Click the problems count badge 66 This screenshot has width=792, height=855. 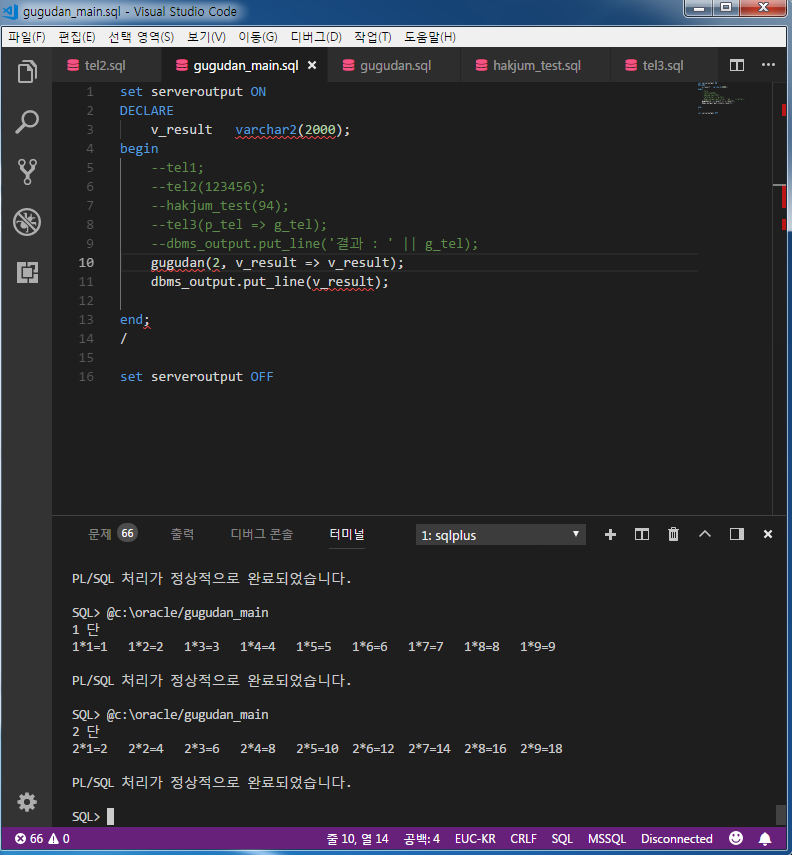tap(127, 533)
